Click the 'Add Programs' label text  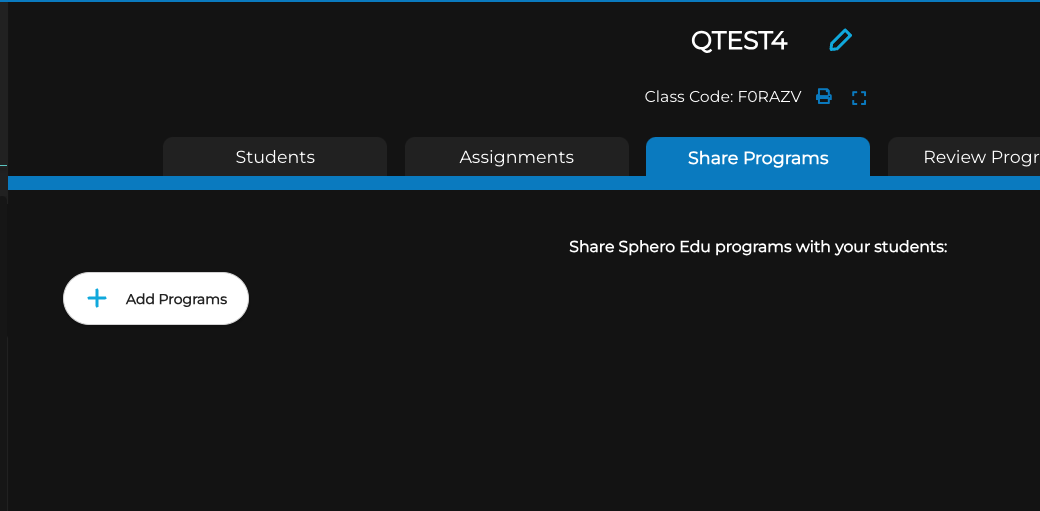coord(176,299)
